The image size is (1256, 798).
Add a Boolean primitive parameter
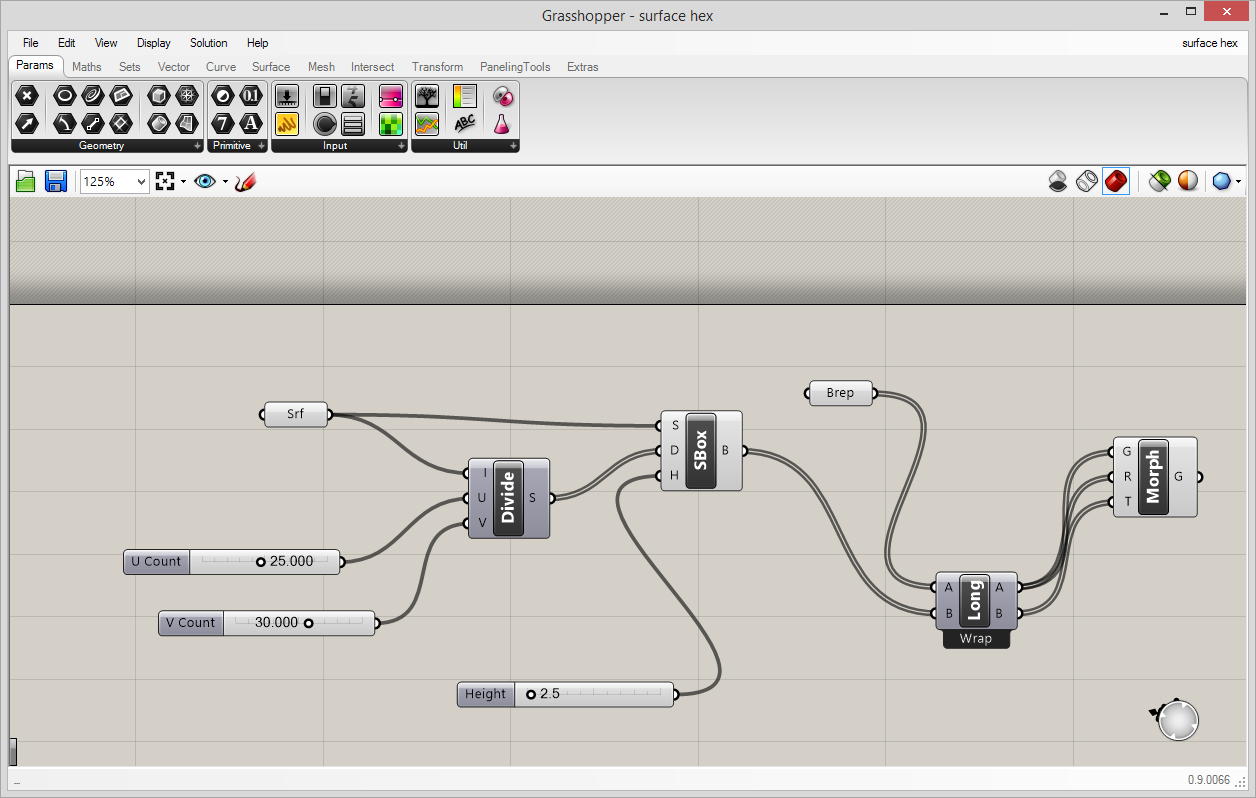click(222, 96)
